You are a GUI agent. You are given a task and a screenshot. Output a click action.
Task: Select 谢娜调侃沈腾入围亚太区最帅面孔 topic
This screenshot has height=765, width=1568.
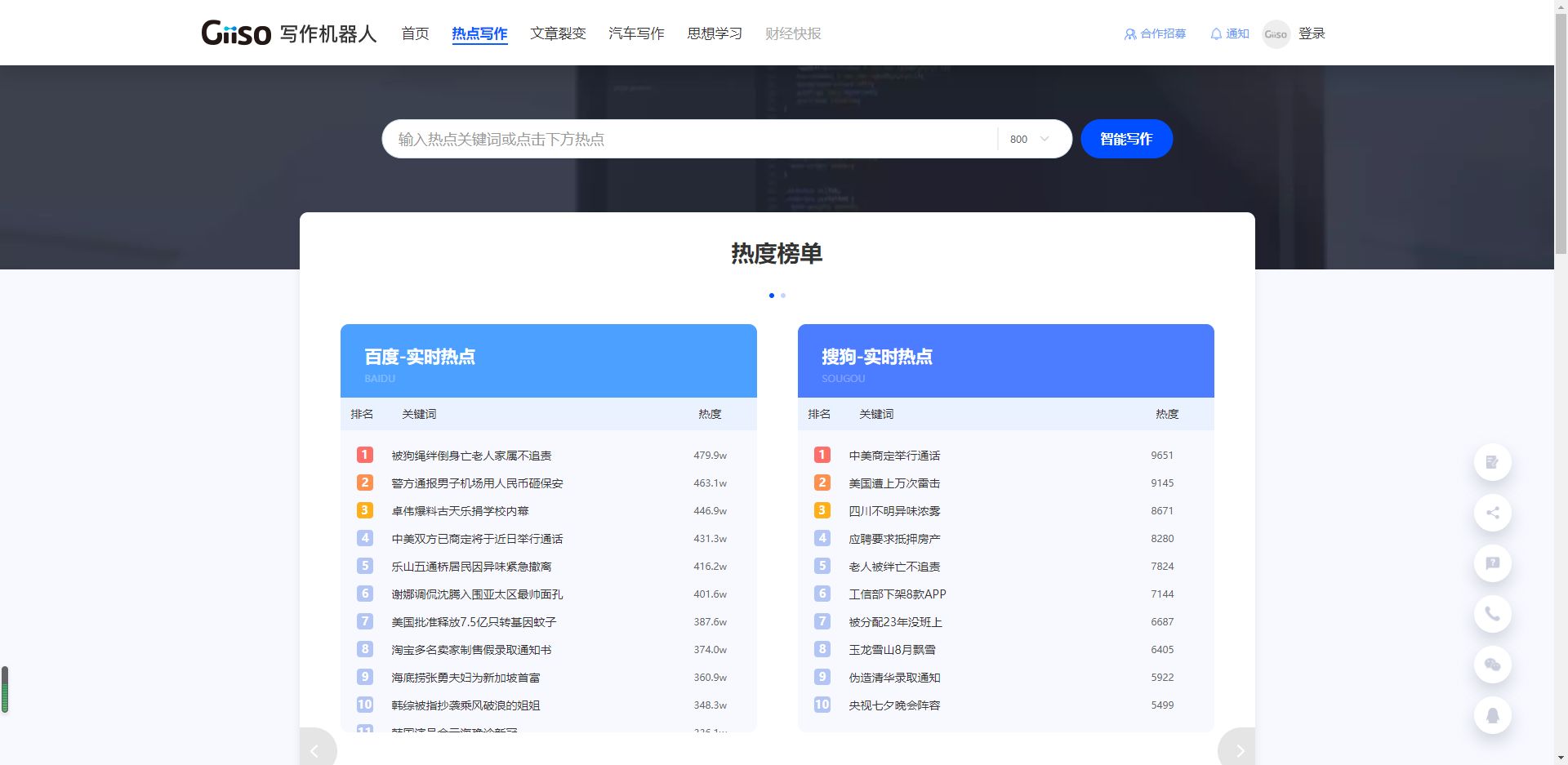477,594
